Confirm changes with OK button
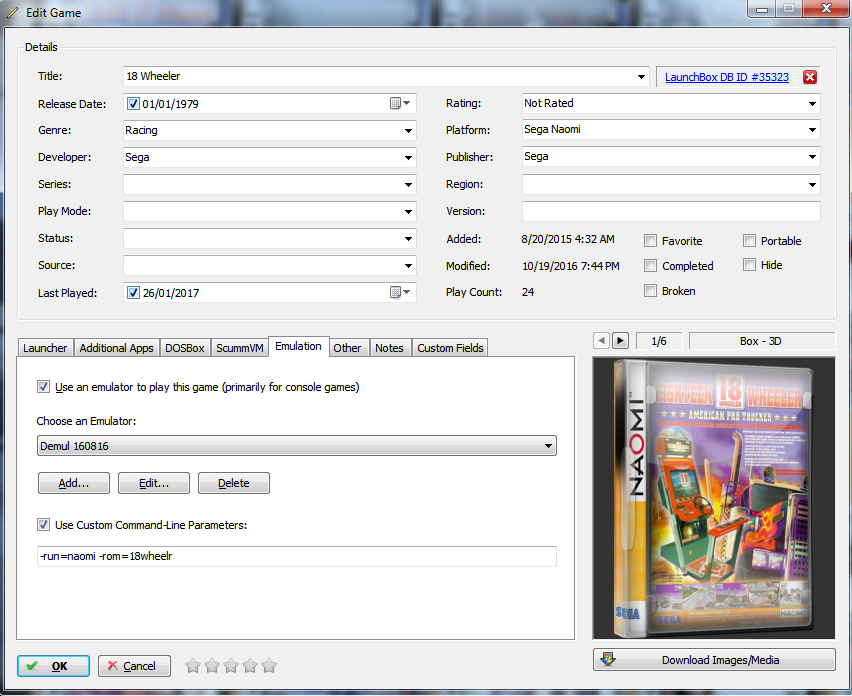The height and width of the screenshot is (696, 852). coord(53,666)
